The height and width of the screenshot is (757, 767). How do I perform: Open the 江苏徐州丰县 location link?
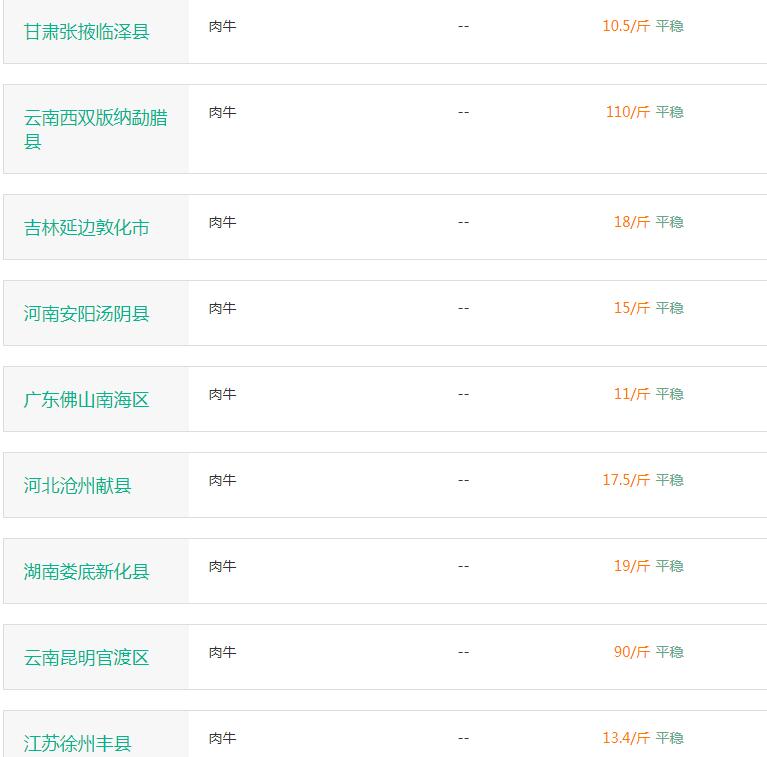pyautogui.click(x=77, y=743)
